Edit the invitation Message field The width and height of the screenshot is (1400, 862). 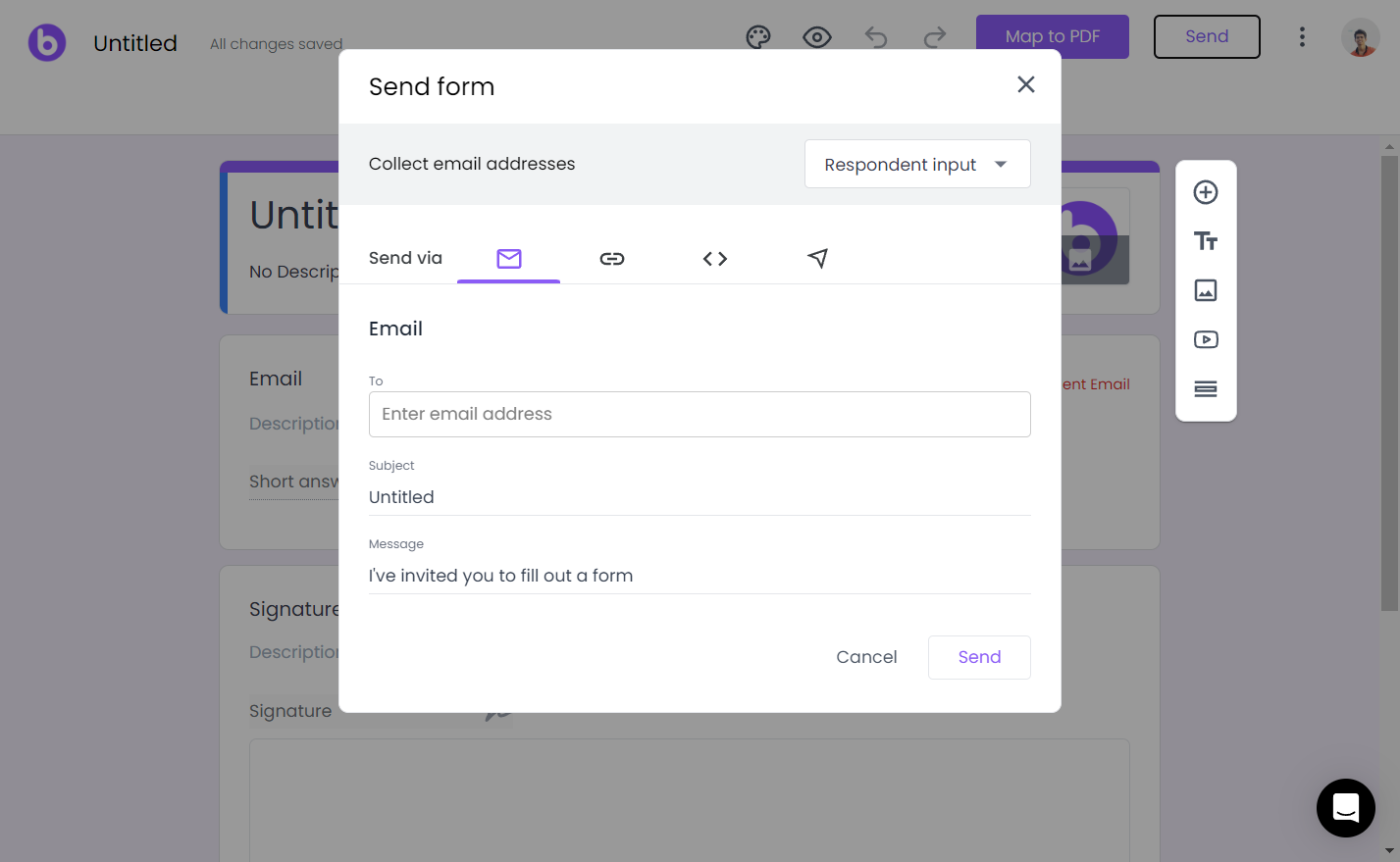(x=700, y=576)
